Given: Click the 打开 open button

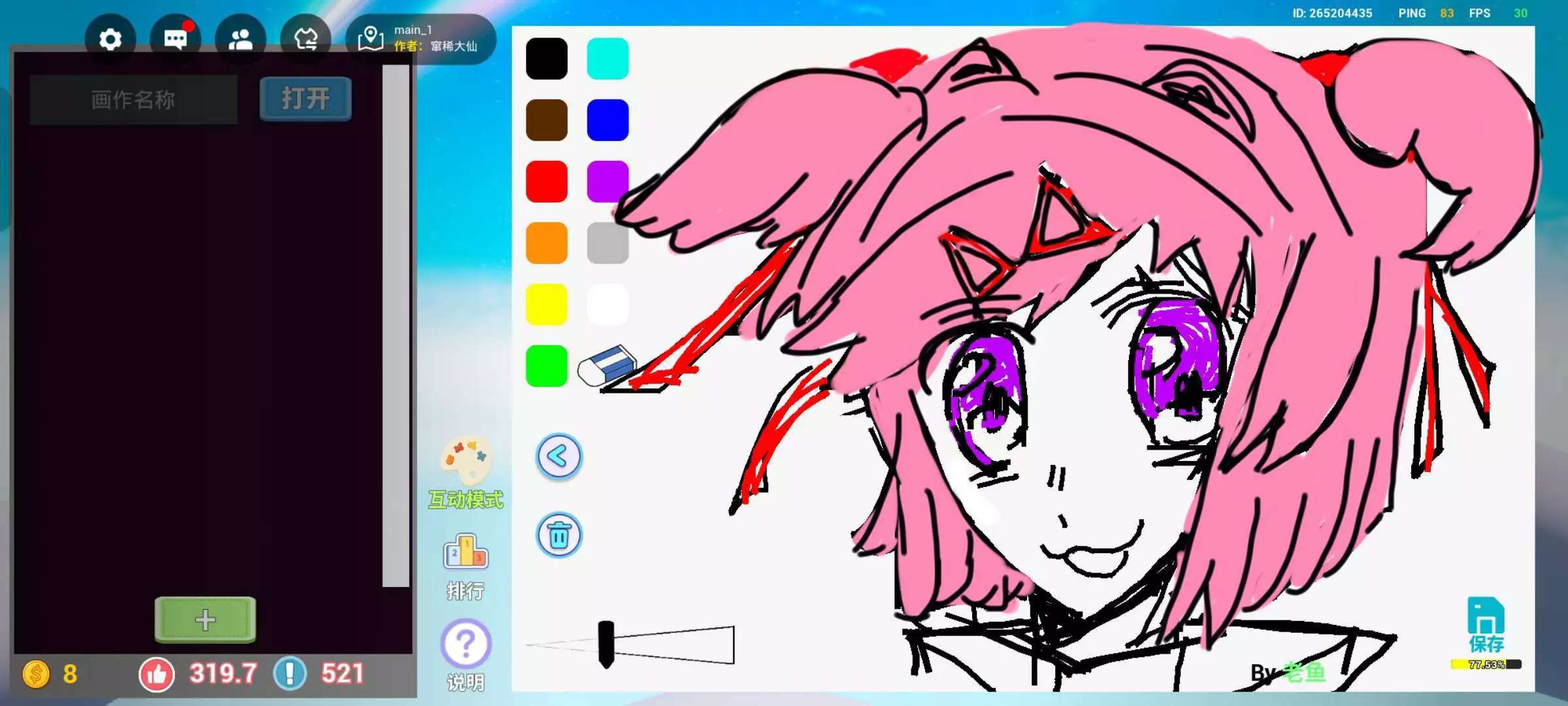Looking at the screenshot, I should coord(305,99).
